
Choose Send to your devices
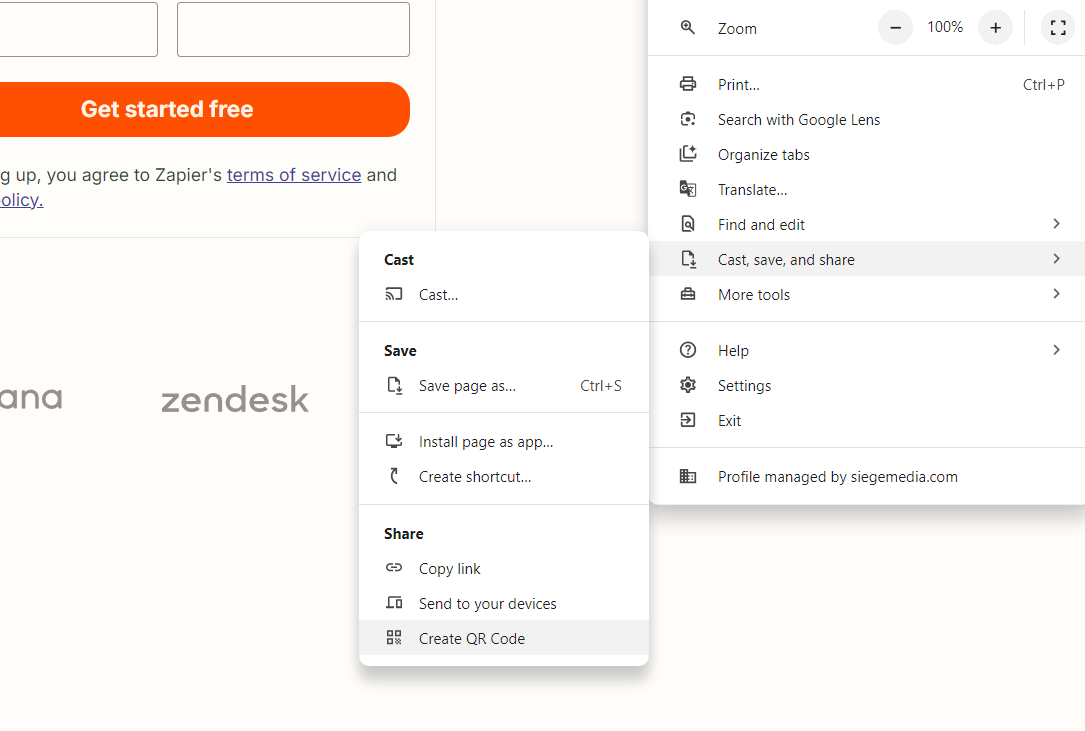tap(504, 604)
